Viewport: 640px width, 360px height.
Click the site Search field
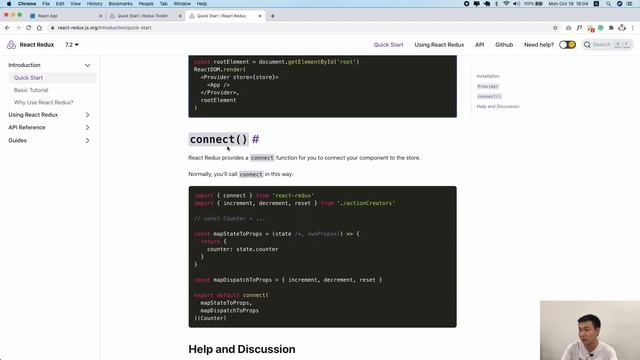point(607,44)
